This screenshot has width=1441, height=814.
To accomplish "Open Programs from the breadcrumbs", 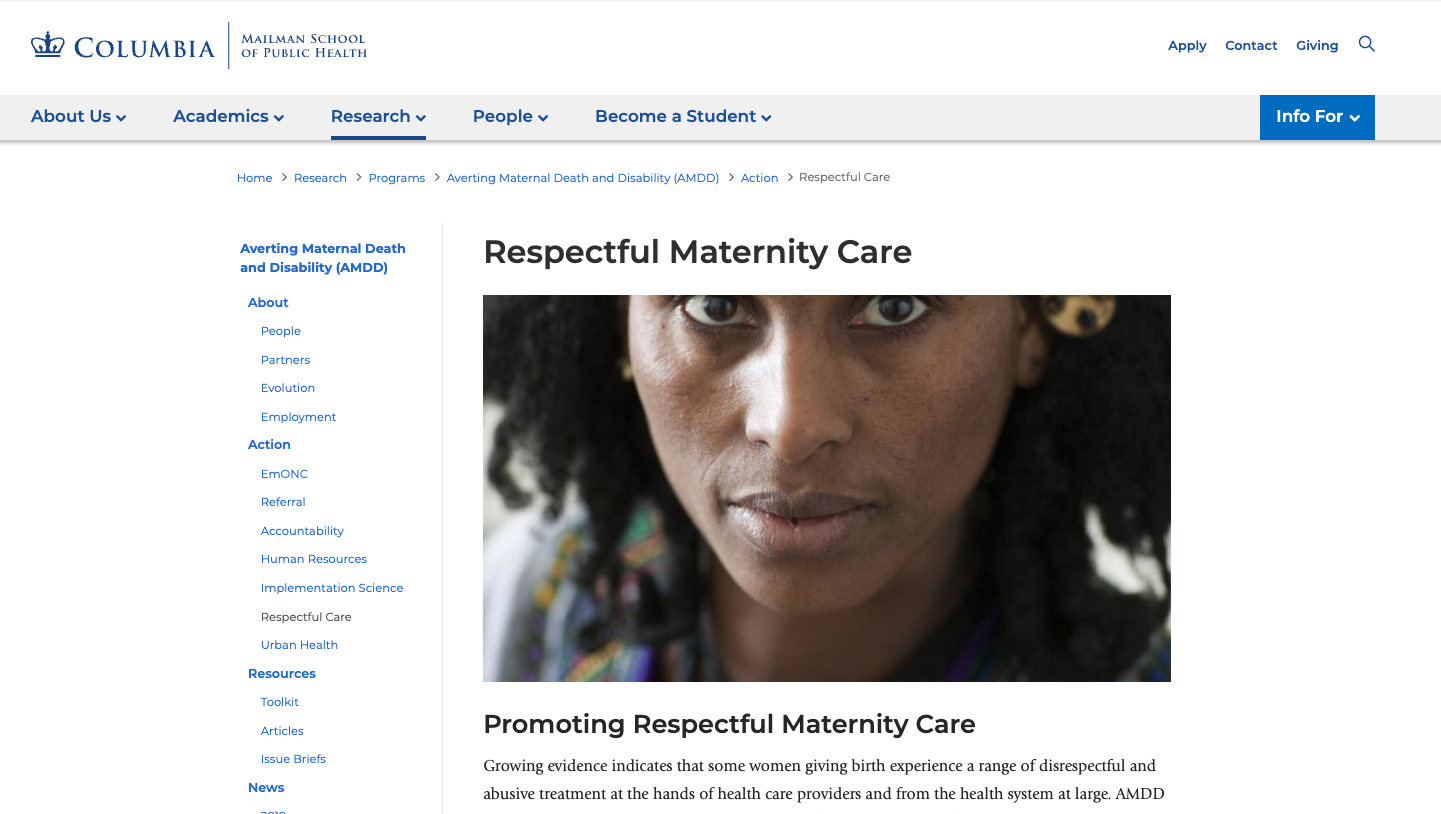I will click(x=396, y=177).
